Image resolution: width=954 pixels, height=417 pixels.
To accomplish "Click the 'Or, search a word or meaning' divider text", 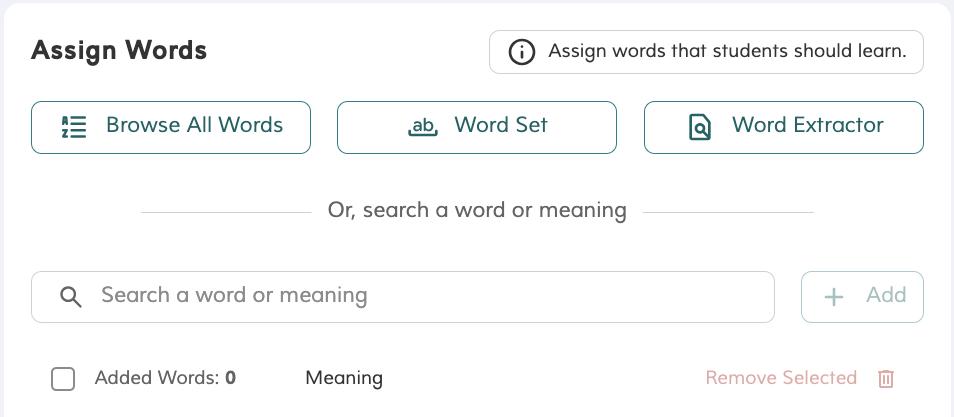I will 477,211.
